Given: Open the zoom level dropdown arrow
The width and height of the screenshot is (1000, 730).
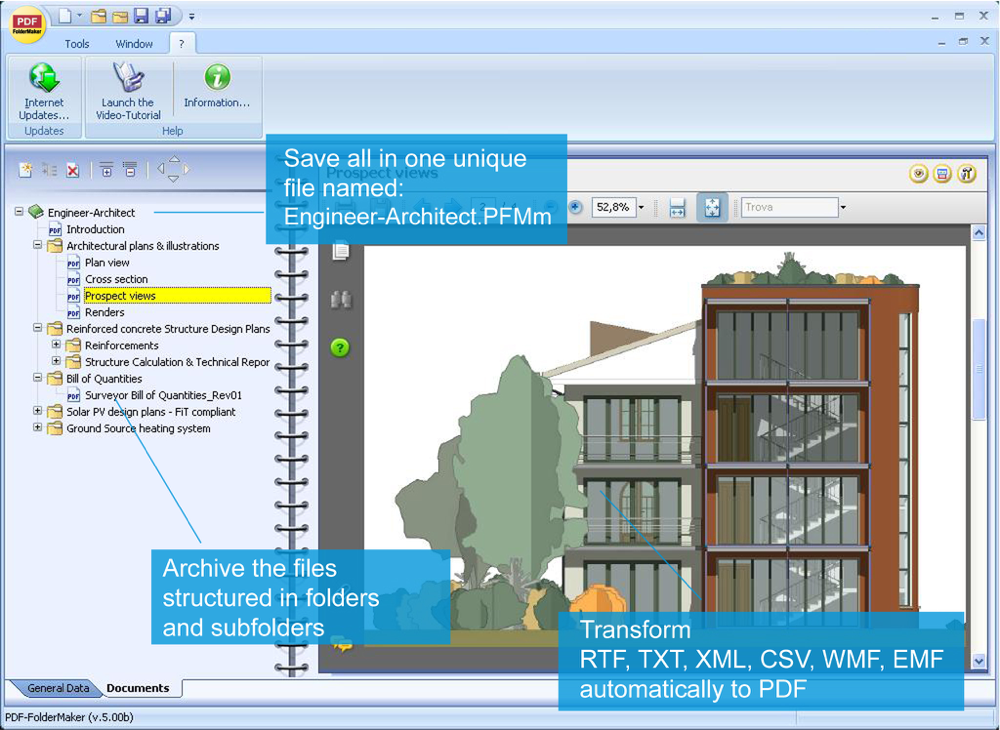Looking at the screenshot, I should click(x=642, y=207).
